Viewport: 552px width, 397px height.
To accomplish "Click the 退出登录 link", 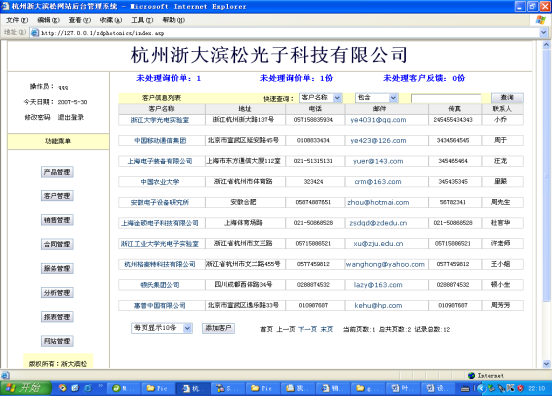I will click(71, 117).
